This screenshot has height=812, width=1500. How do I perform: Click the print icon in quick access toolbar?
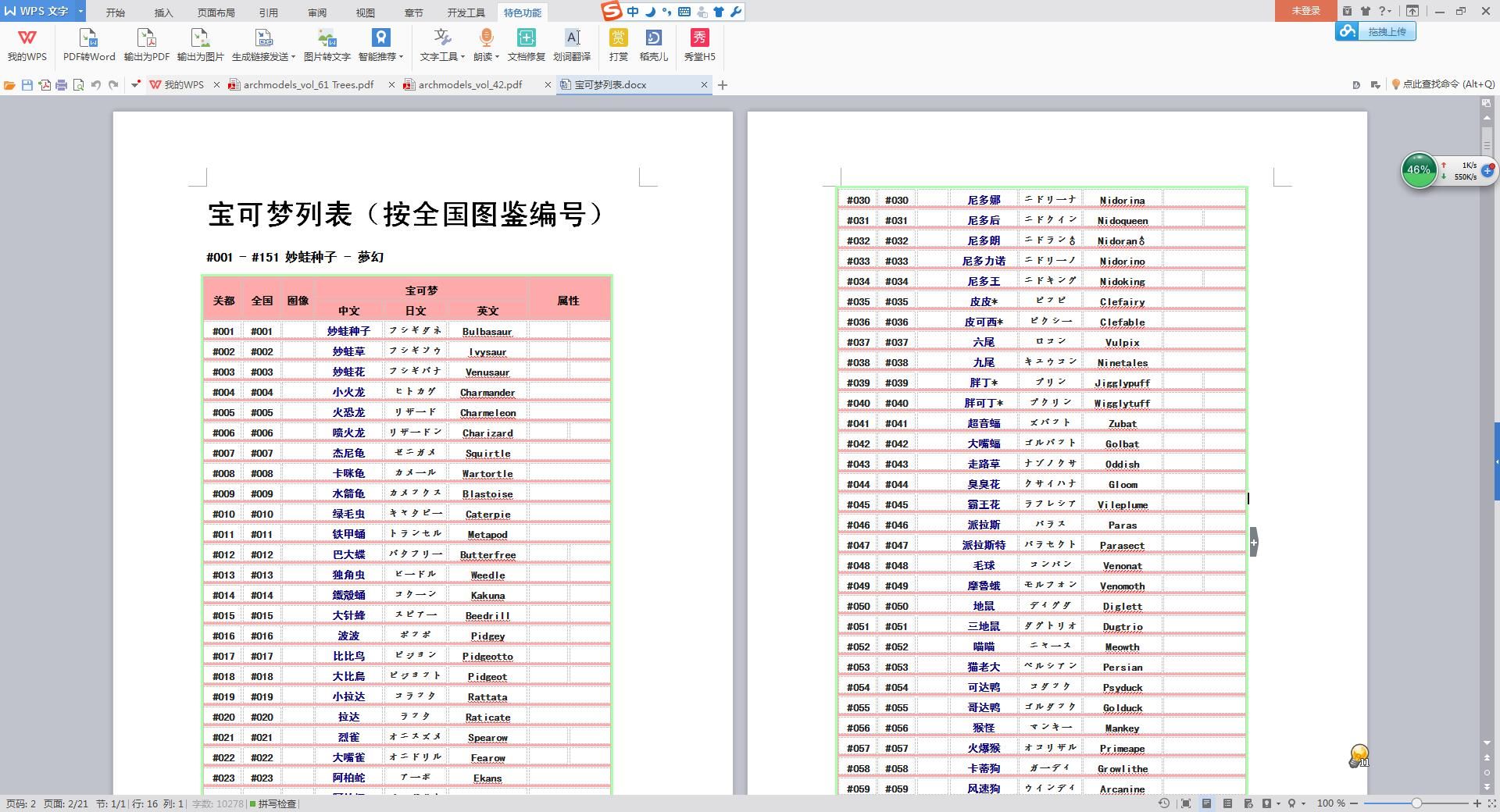click(61, 85)
